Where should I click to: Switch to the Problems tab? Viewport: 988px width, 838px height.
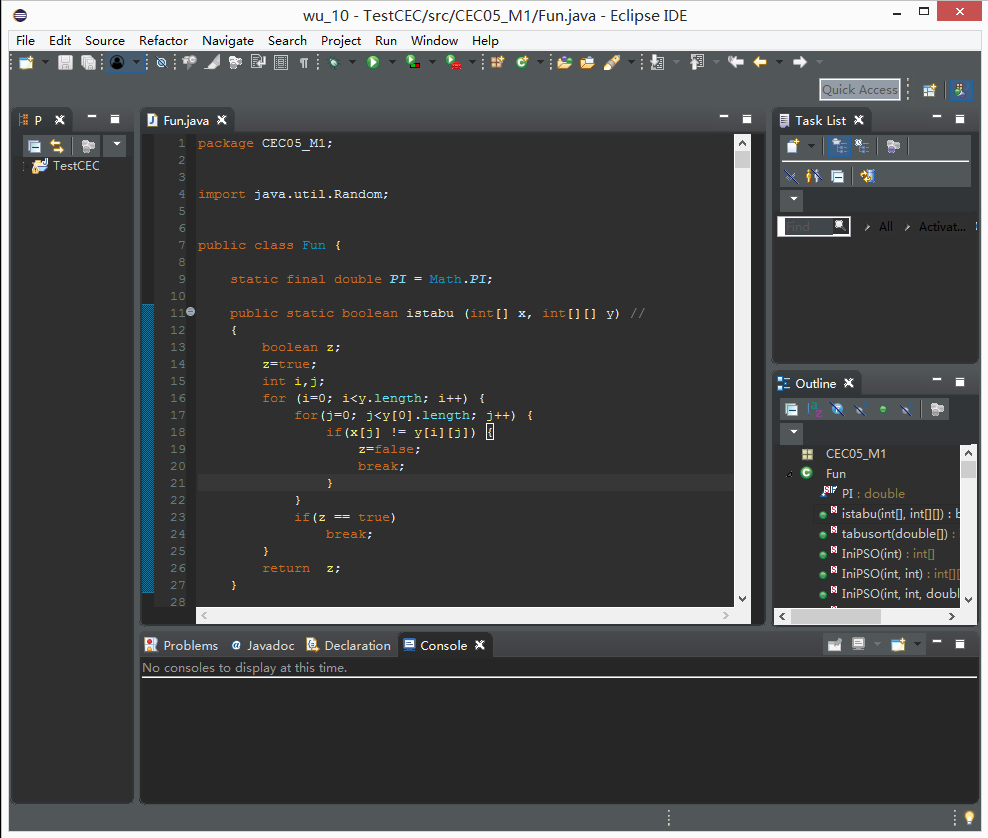(181, 645)
